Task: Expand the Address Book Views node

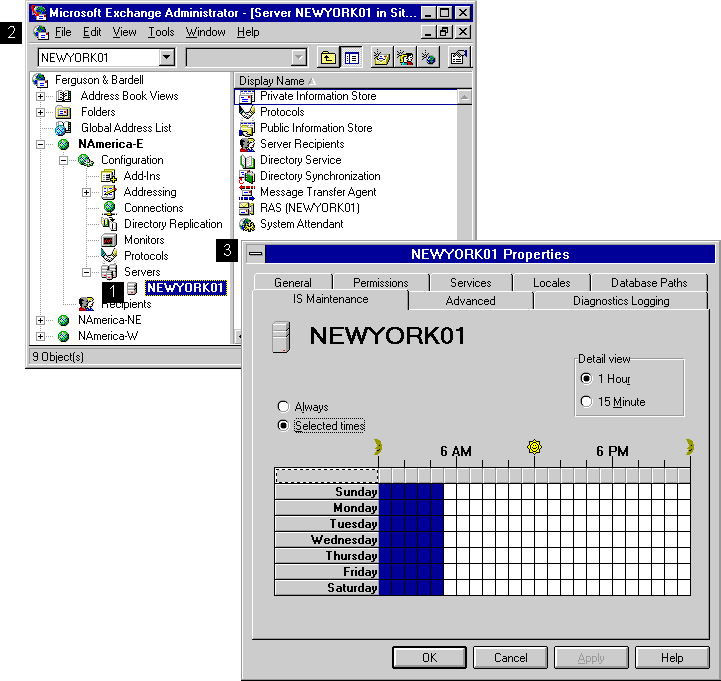Action: point(40,97)
